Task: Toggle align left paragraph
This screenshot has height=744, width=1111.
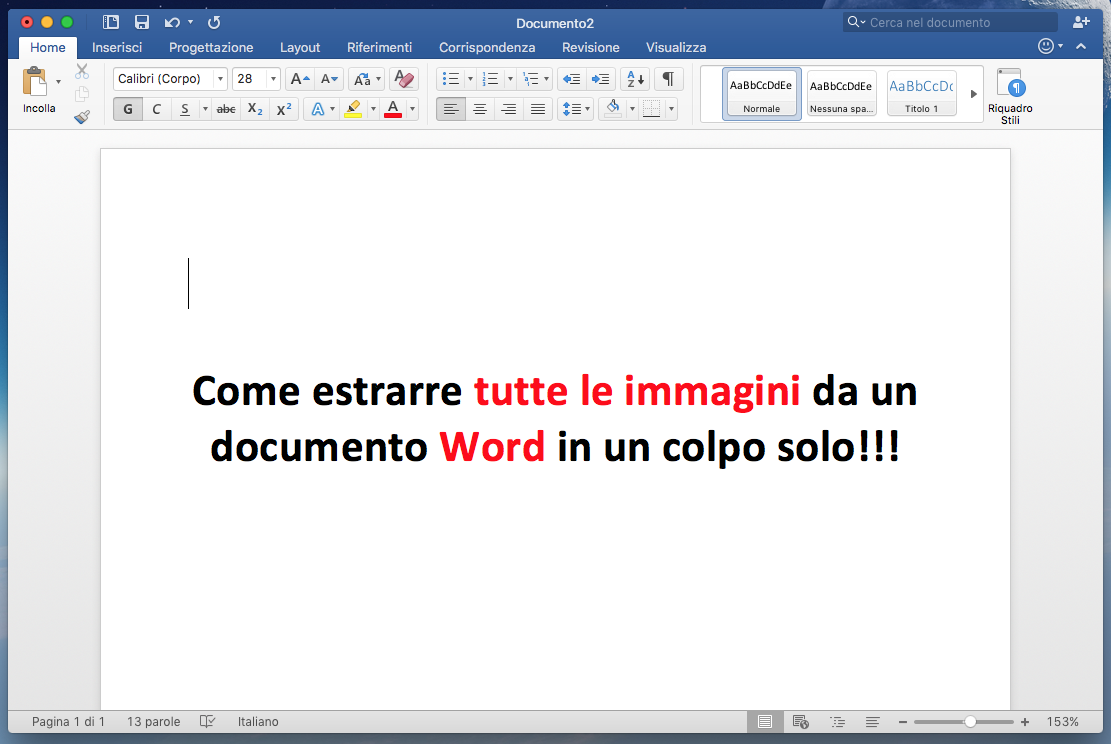Action: tap(451, 109)
